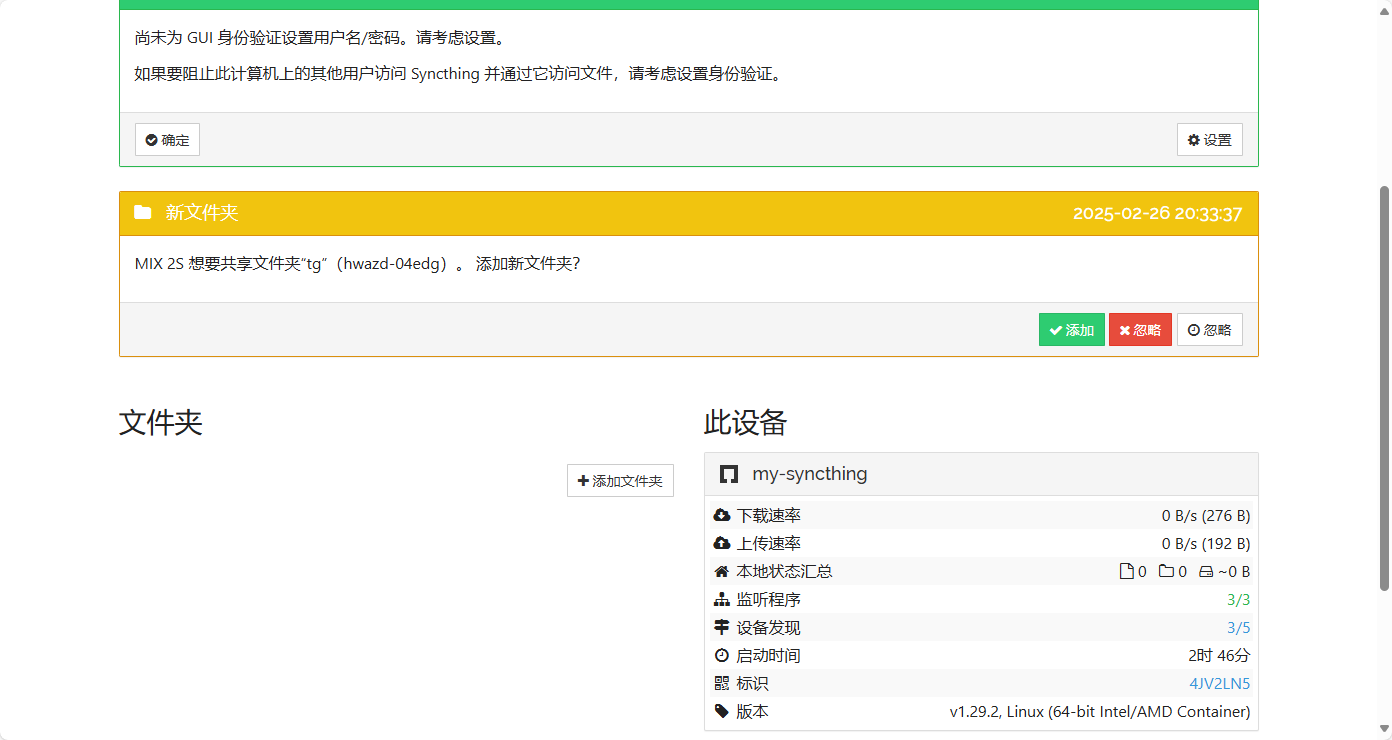Viewport: 1392px width, 740px height.
Task: Click the download rate value 0 B/s (276 B)
Action: [1206, 516]
